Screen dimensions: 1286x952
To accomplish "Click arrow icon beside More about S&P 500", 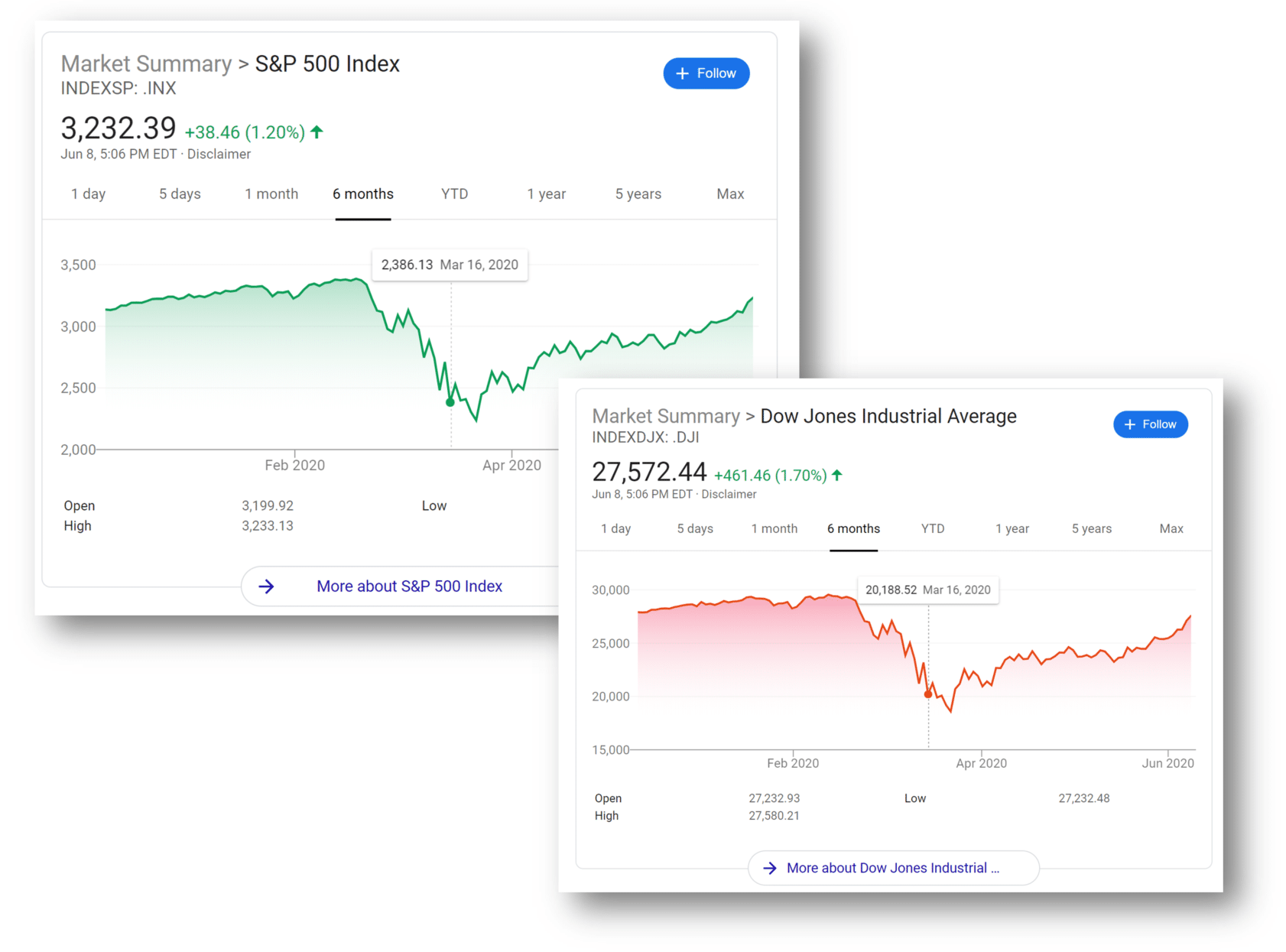I will coord(266,586).
